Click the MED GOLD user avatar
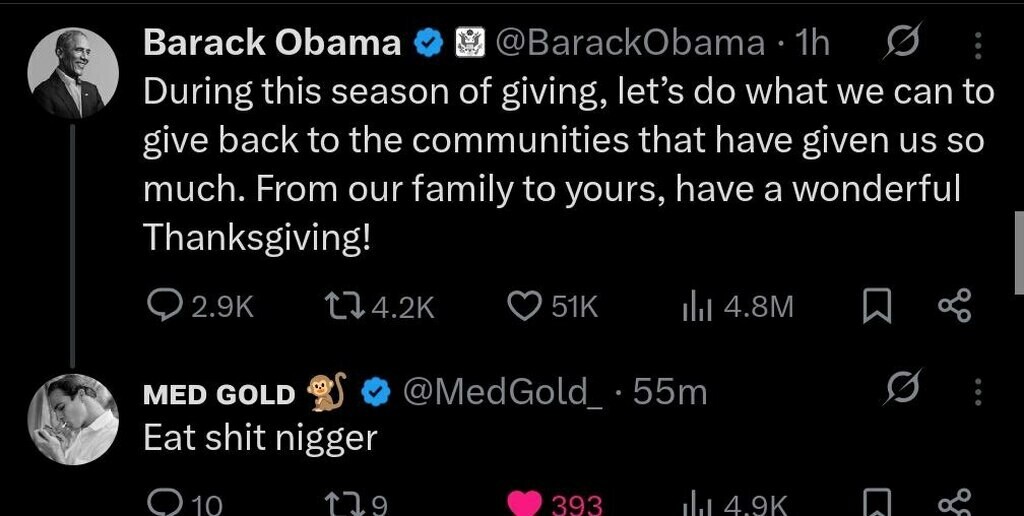Image resolution: width=1024 pixels, height=516 pixels. [73, 420]
